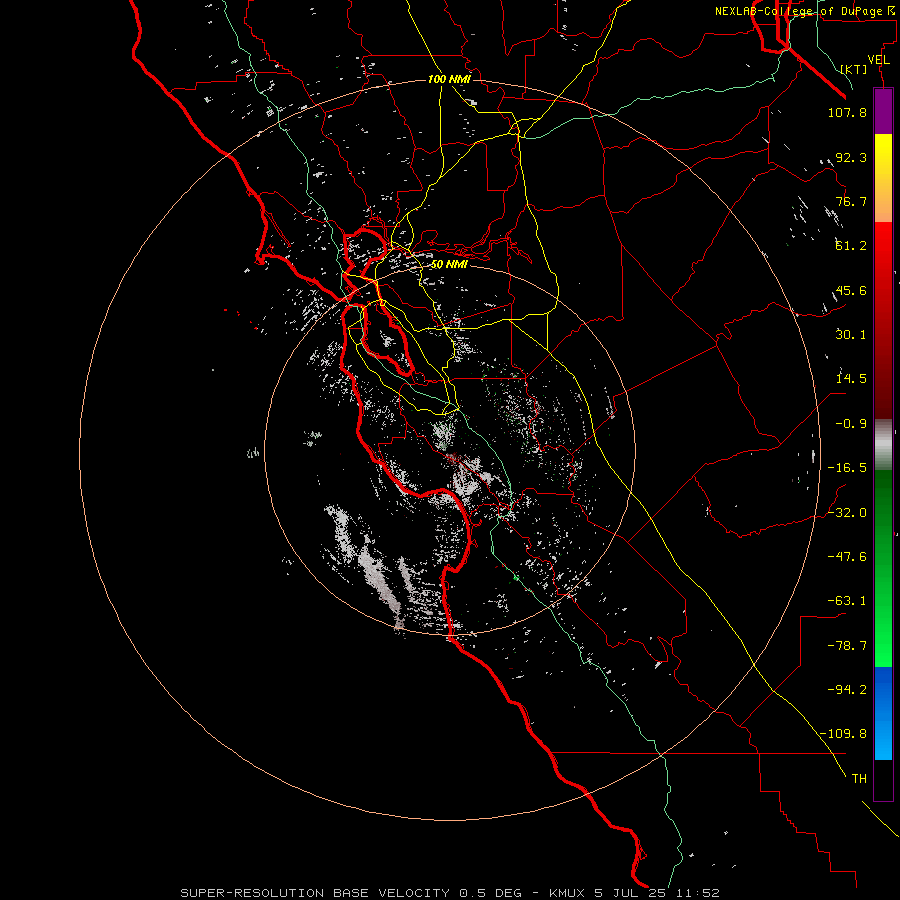The height and width of the screenshot is (900, 900).
Task: Click the "[KT]" units label
Action: (854, 69)
